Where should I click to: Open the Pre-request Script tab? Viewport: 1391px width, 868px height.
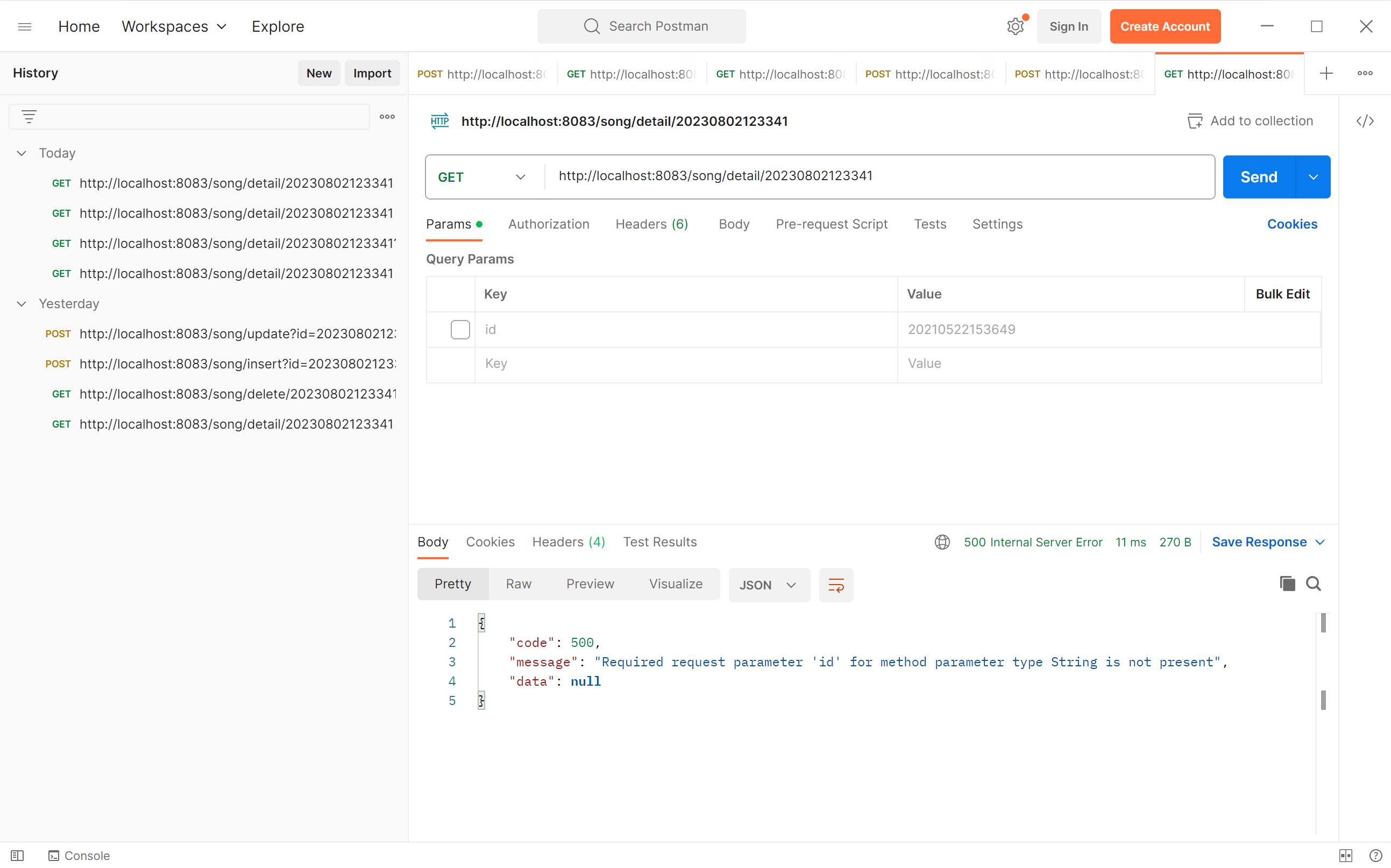click(831, 224)
